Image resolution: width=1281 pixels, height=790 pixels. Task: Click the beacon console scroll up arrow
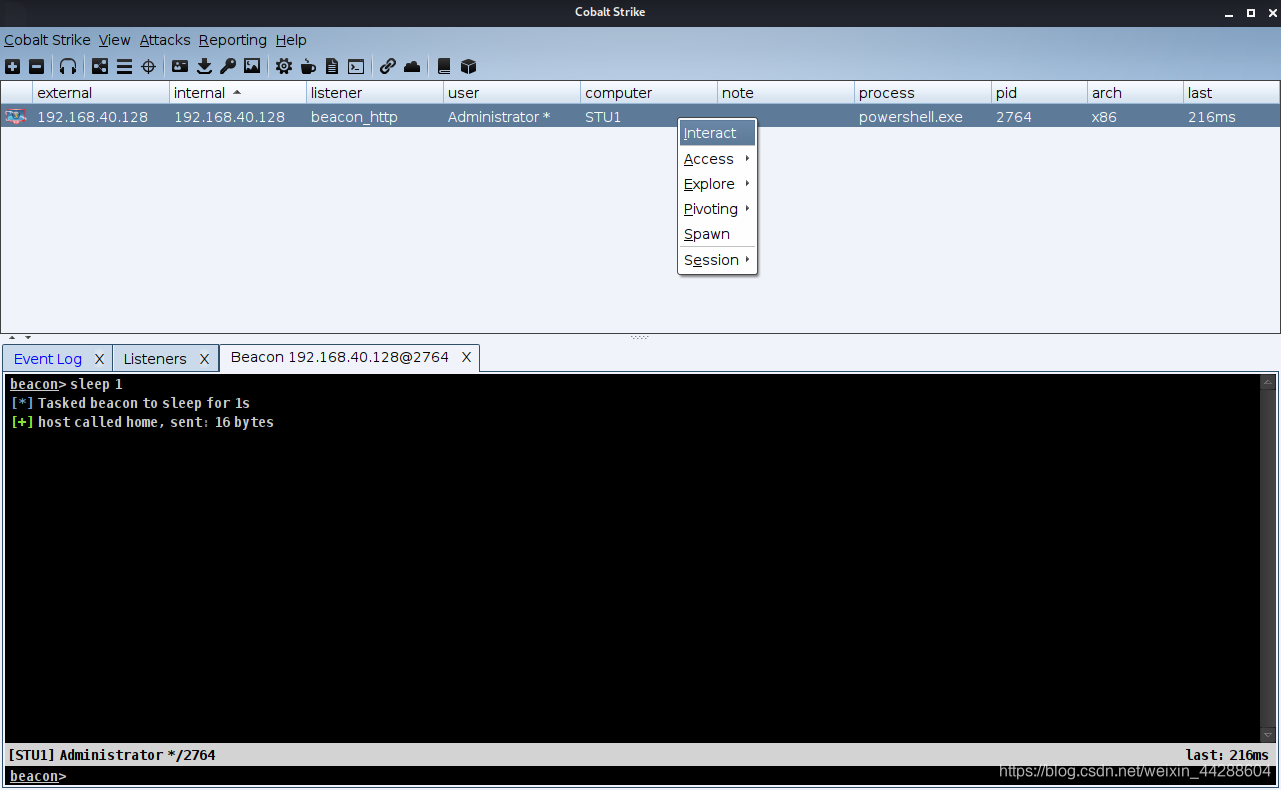coord(1268,382)
